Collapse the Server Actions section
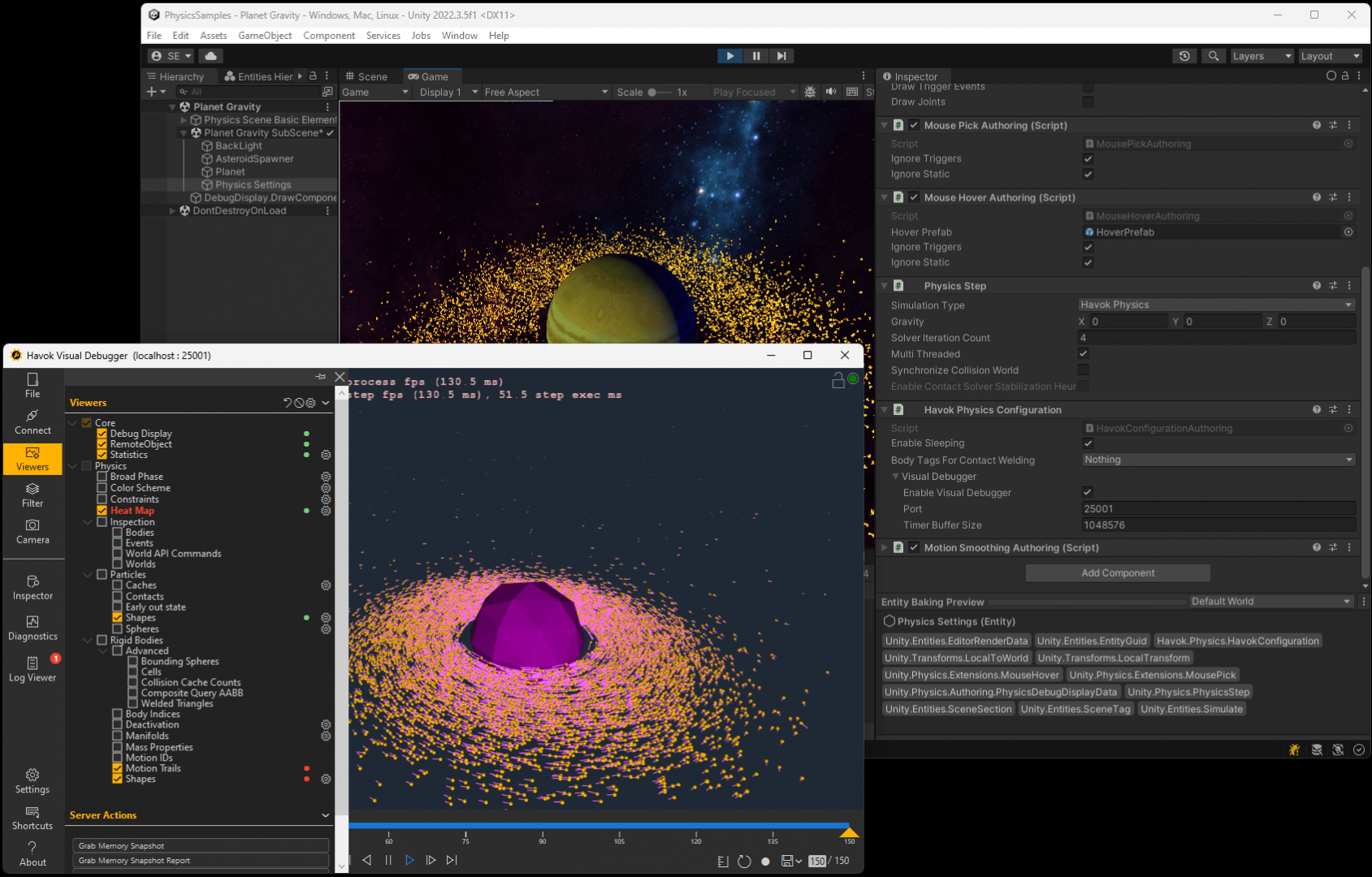Screen dimensions: 1372x877 coord(325,815)
